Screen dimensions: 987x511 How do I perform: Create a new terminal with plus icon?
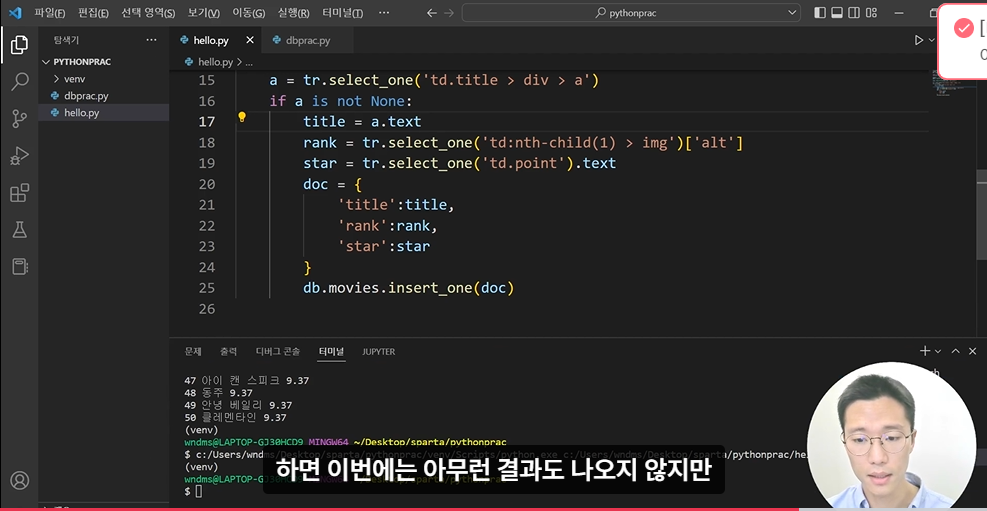point(924,351)
